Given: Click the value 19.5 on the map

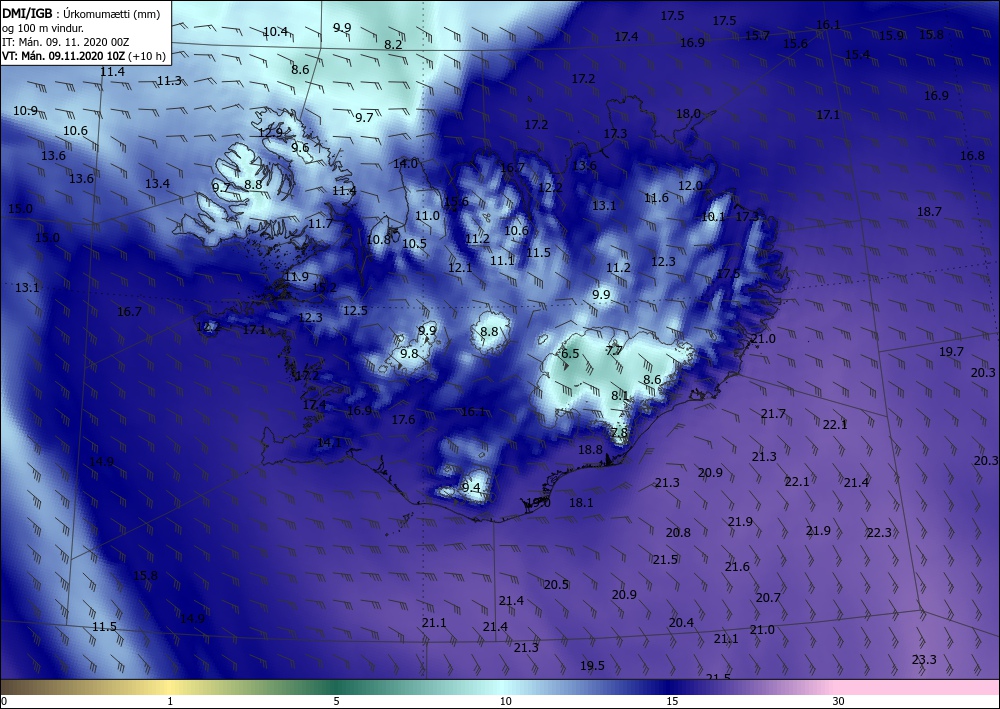Looking at the screenshot, I should 592,666.
